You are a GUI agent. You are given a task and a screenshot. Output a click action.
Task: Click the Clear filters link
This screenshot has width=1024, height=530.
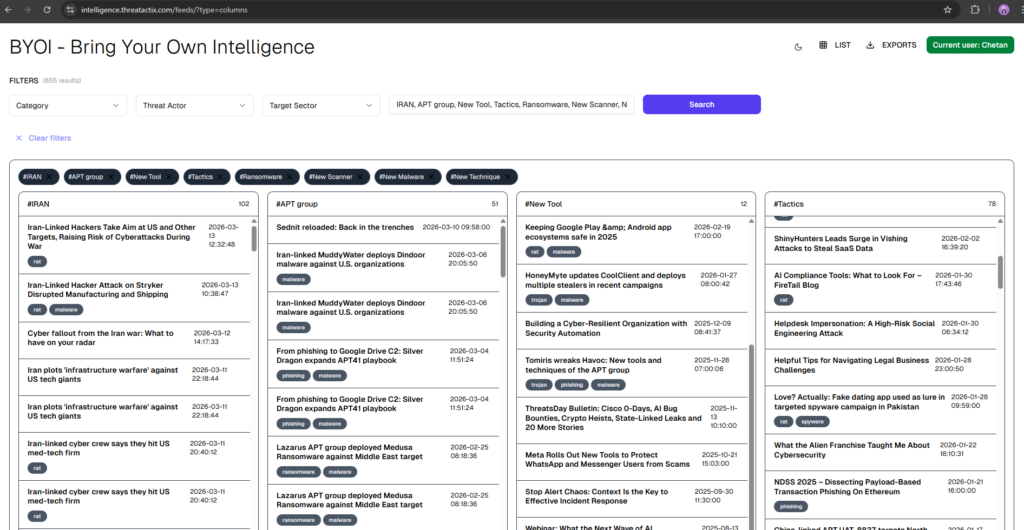click(x=50, y=138)
